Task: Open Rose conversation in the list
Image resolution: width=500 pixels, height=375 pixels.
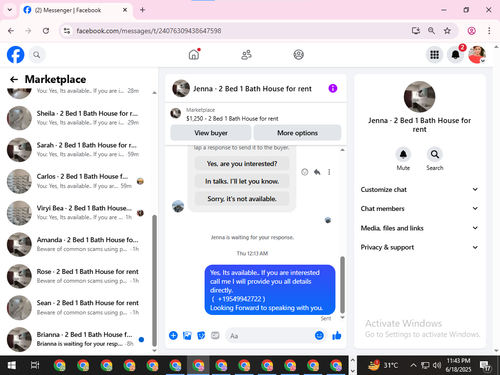Action: [77, 276]
